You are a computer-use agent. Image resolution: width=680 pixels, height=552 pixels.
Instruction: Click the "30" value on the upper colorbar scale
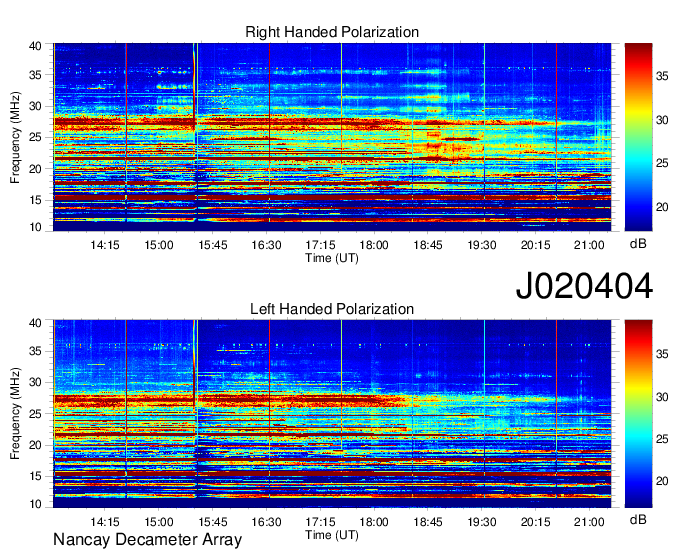662,120
